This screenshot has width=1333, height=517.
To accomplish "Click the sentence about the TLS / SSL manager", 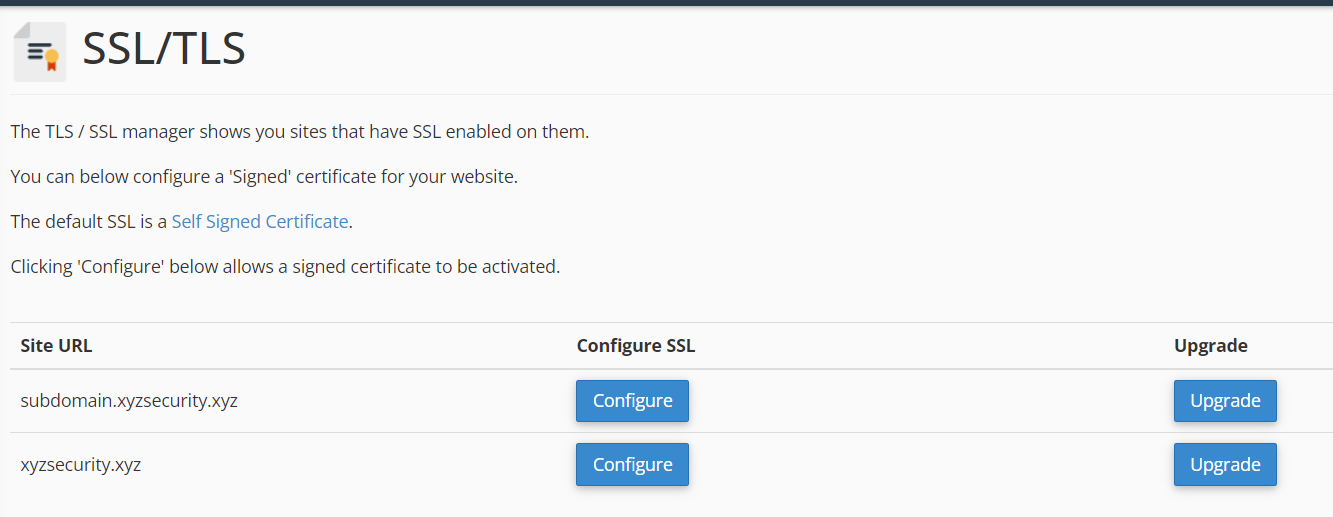I will coord(300,131).
